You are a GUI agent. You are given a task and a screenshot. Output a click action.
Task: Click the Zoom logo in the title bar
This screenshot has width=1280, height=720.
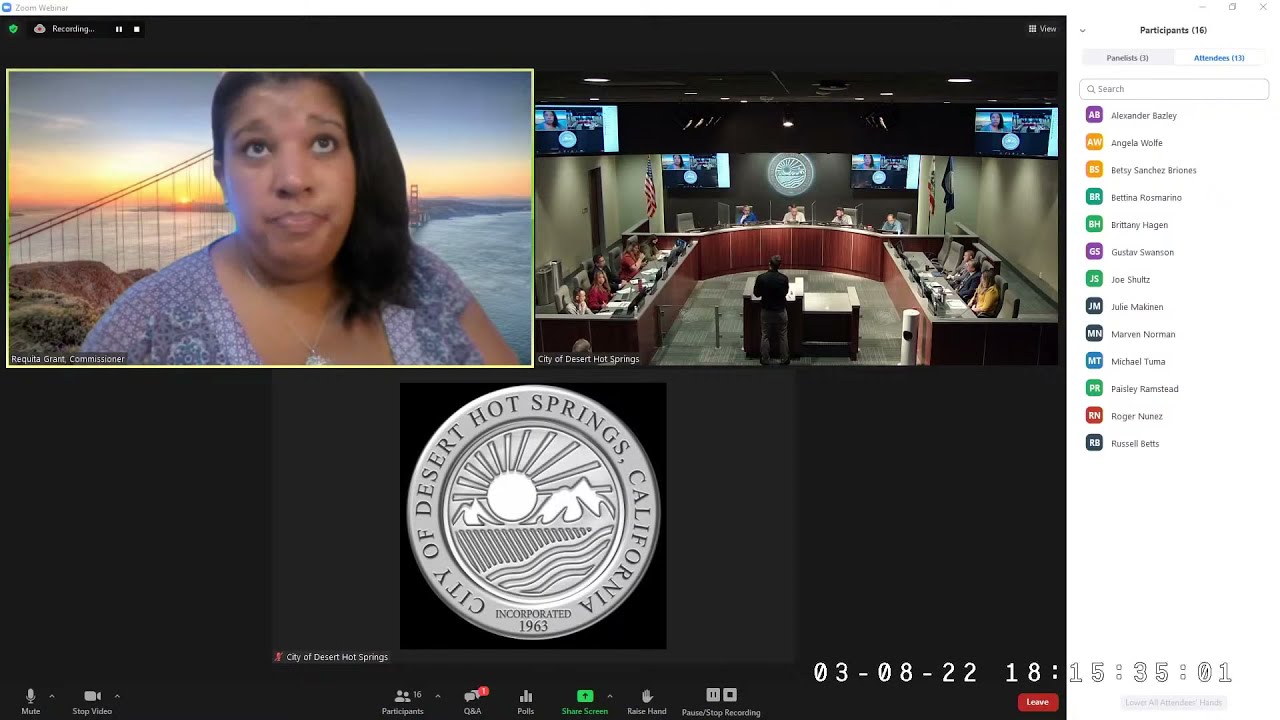(x=7, y=7)
